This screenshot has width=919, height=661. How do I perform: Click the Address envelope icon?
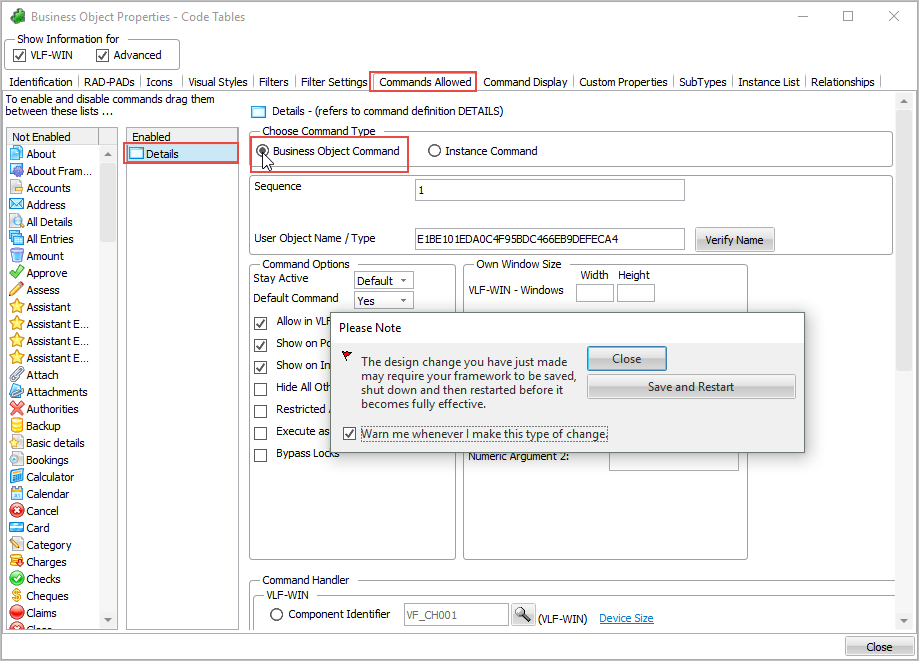pyautogui.click(x=16, y=205)
